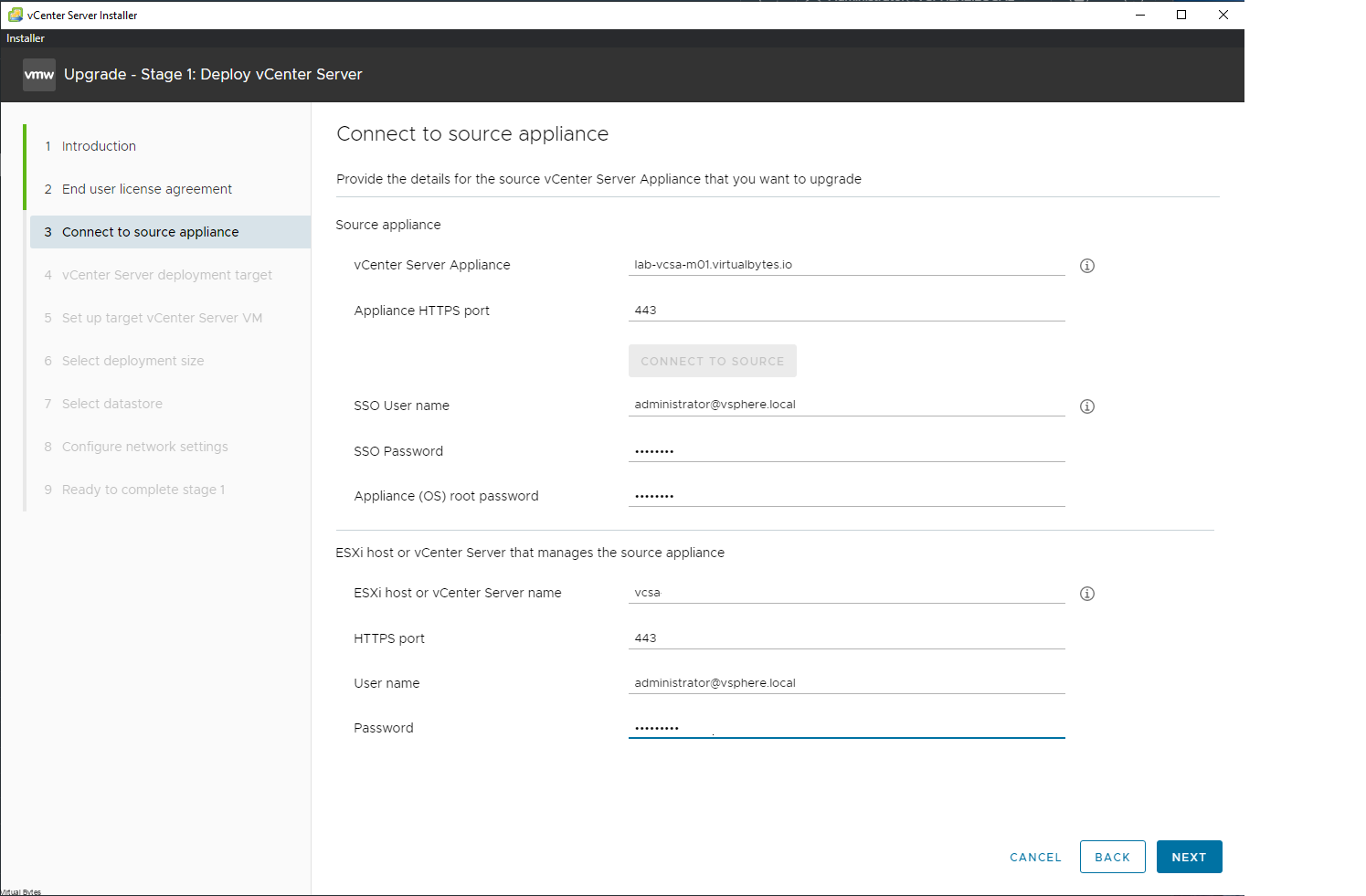Highlight the Connect to source appliance step
Viewport: 1366px width, 896px height.
[x=149, y=231]
